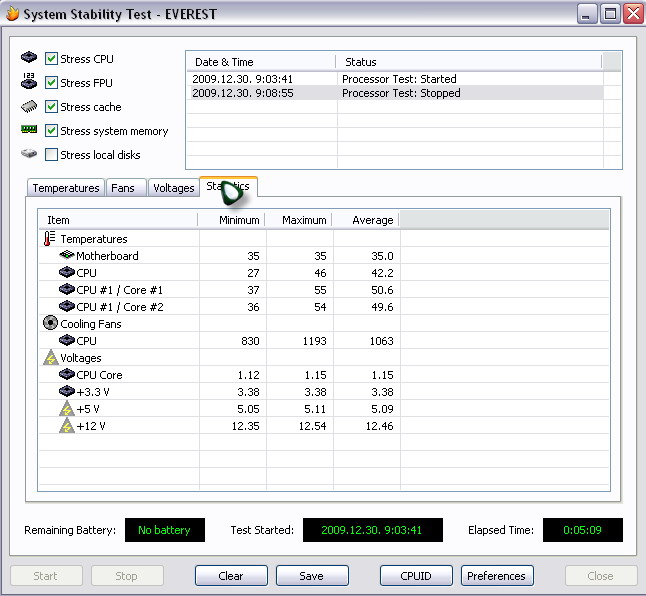
Task: Click the hard disk icon beside Stress local disks
Action: [x=29, y=154]
